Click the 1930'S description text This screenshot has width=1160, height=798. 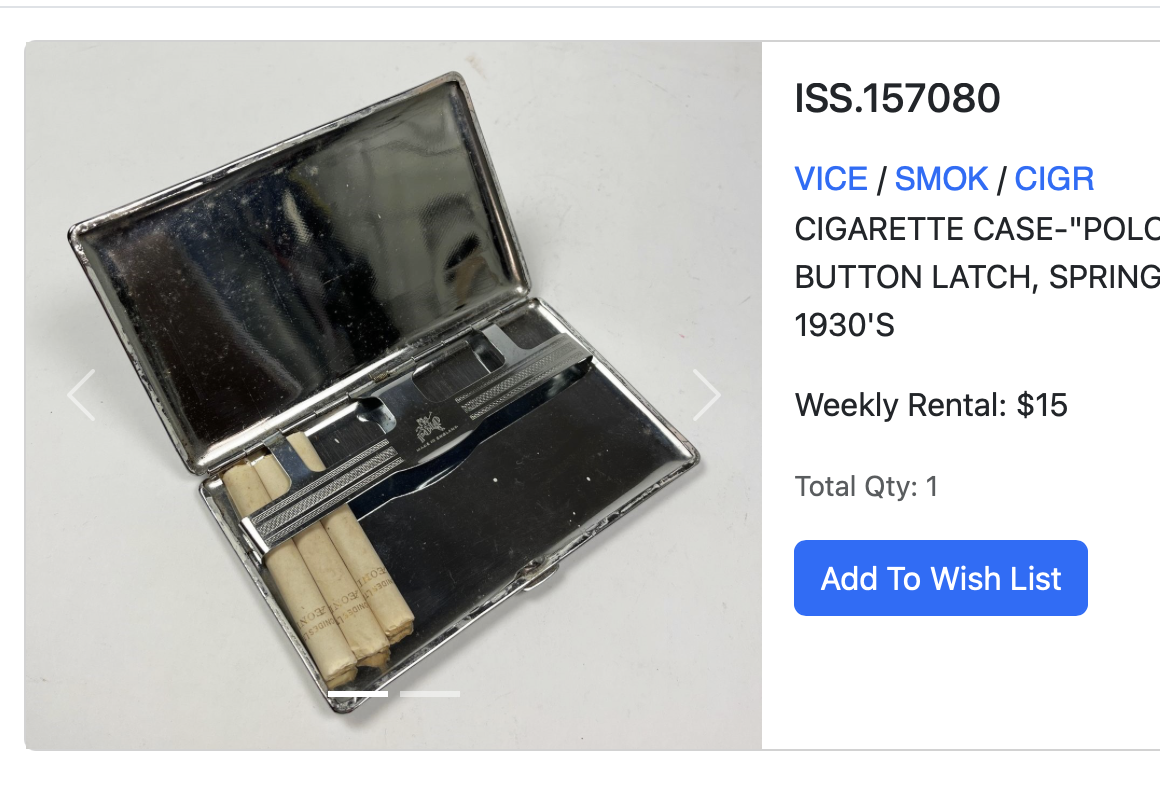point(844,325)
